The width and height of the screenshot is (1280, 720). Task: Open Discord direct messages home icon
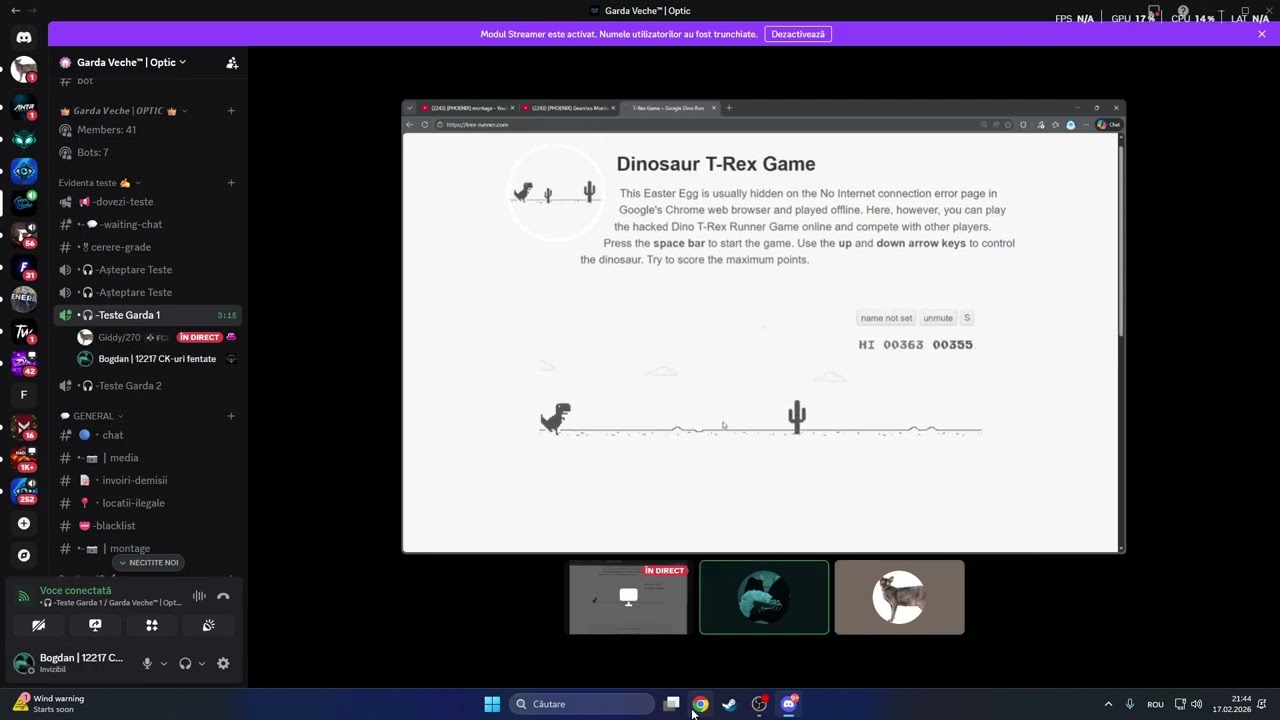(x=24, y=38)
